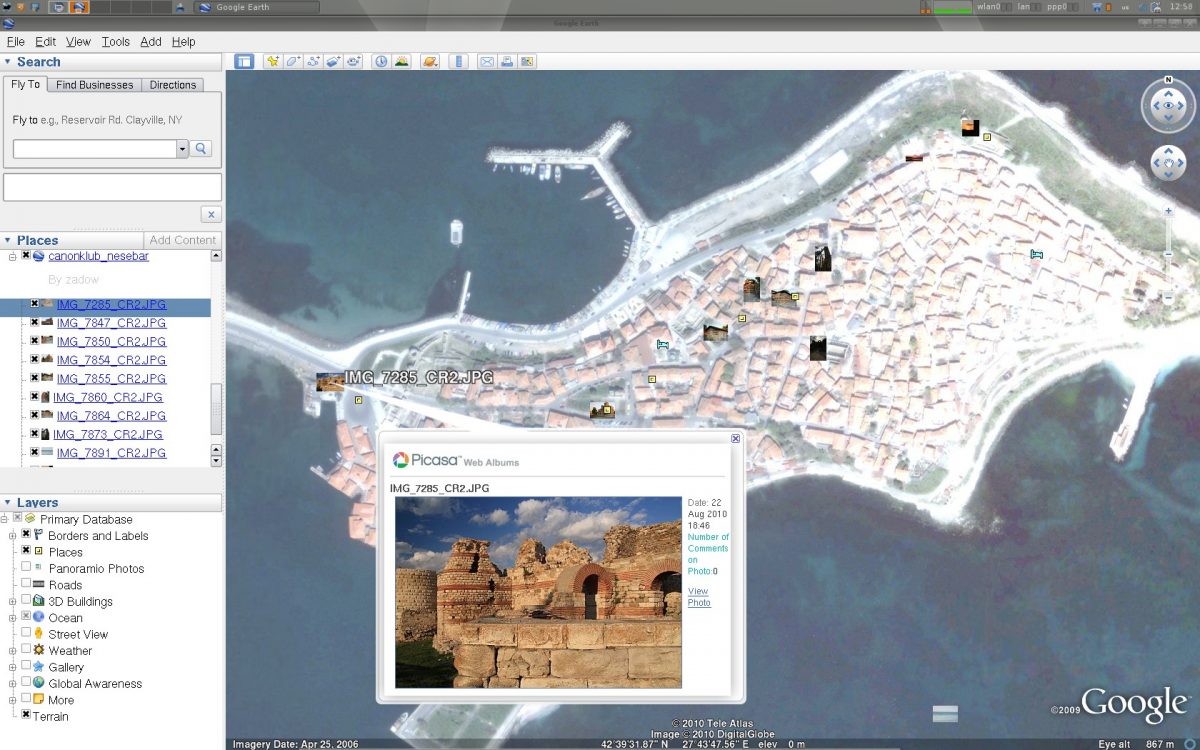Collapse the Places panel
1200x750 pixels.
click(x=8, y=240)
